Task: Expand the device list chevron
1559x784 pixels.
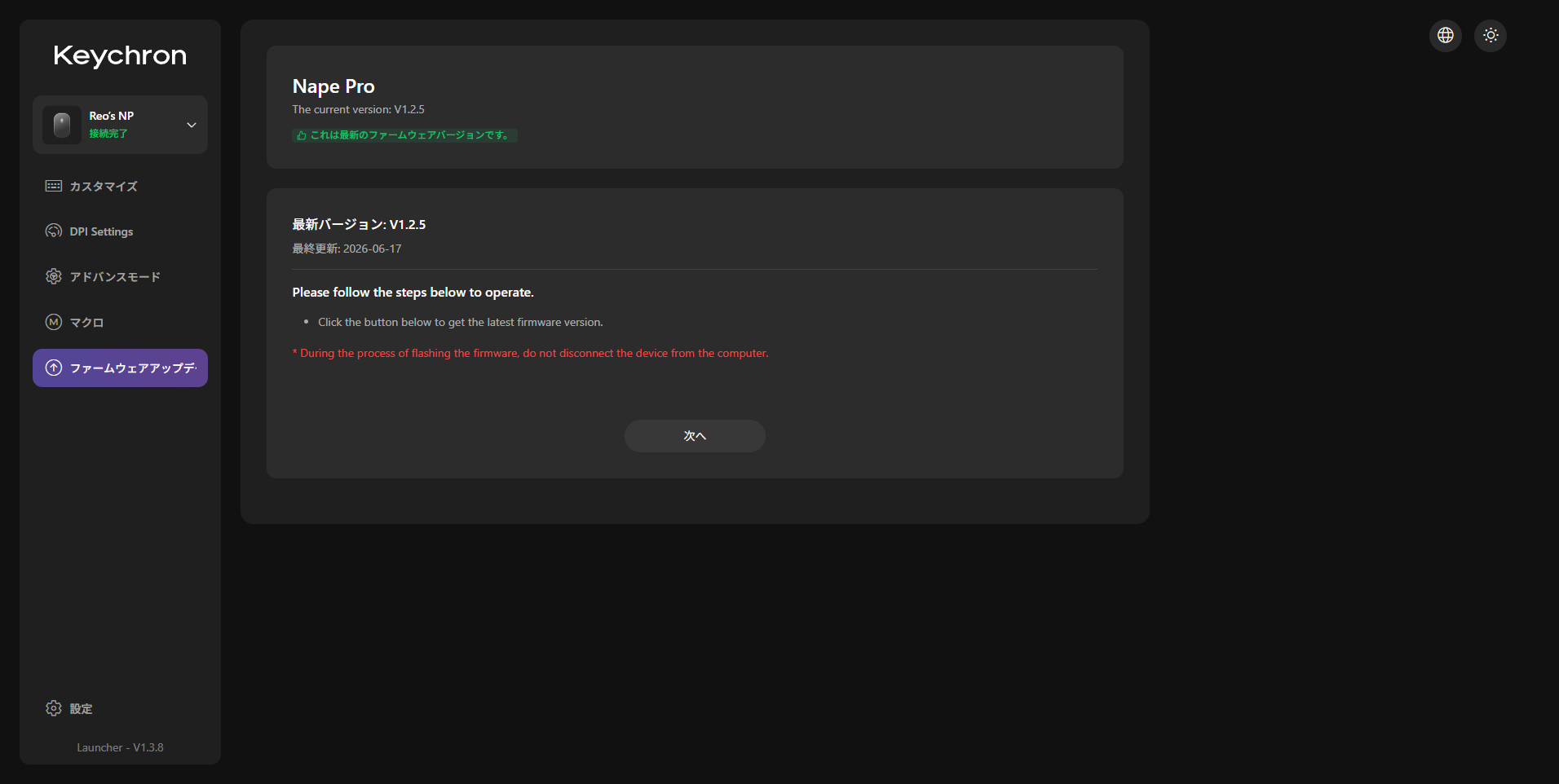Action: coord(192,125)
